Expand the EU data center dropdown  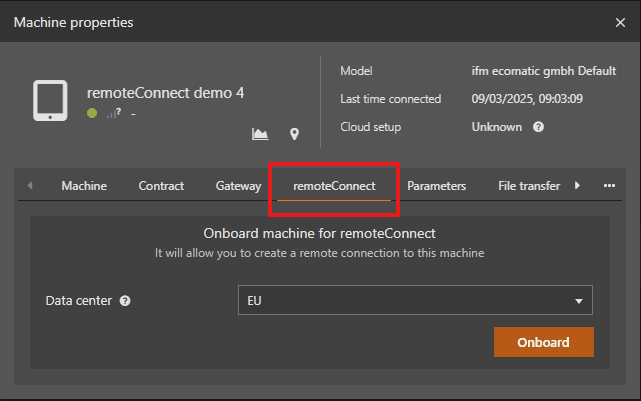[x=415, y=300]
